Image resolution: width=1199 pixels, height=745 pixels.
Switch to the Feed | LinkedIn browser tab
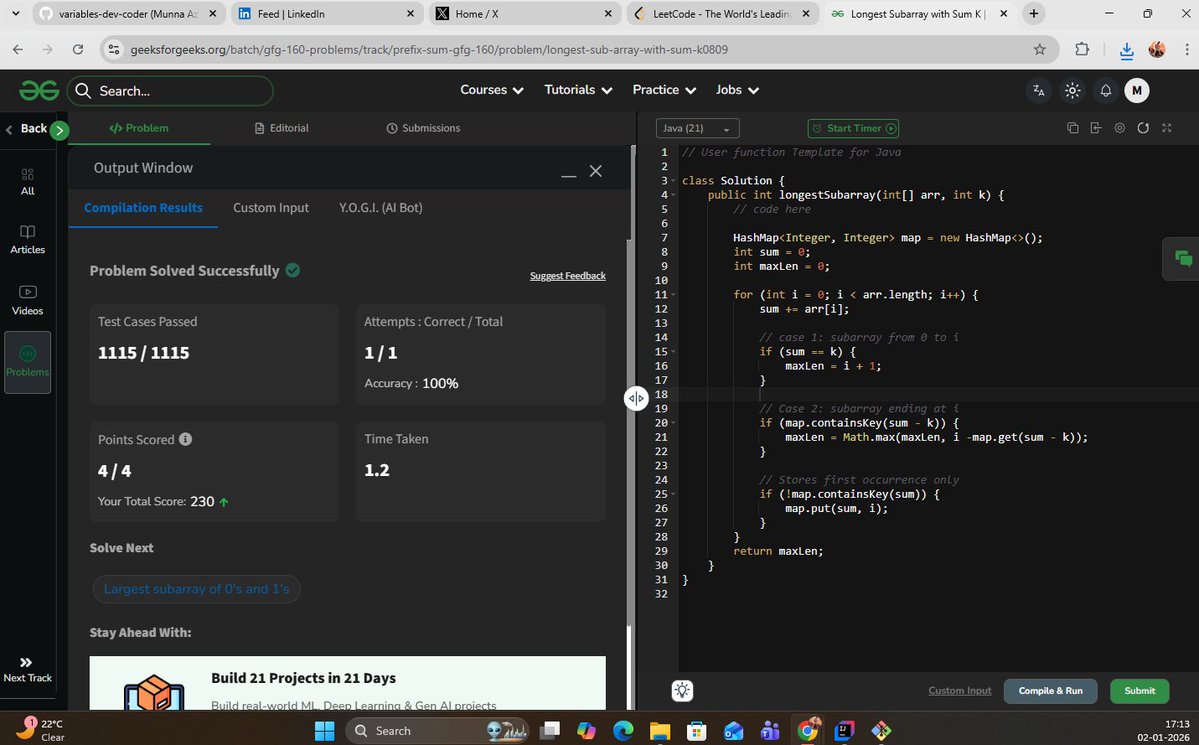(x=327, y=14)
